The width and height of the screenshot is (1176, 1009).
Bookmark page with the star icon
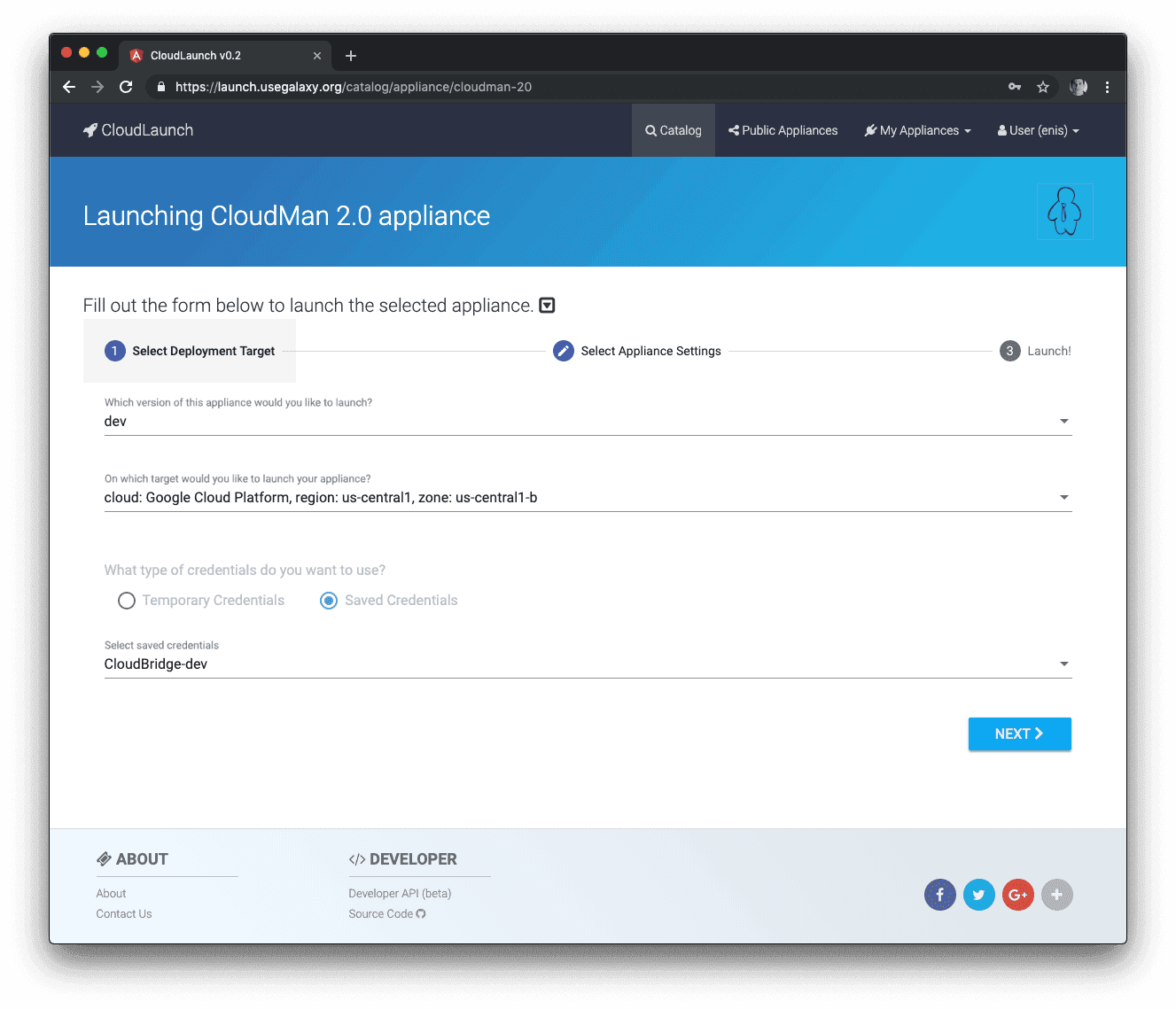pyautogui.click(x=1043, y=87)
